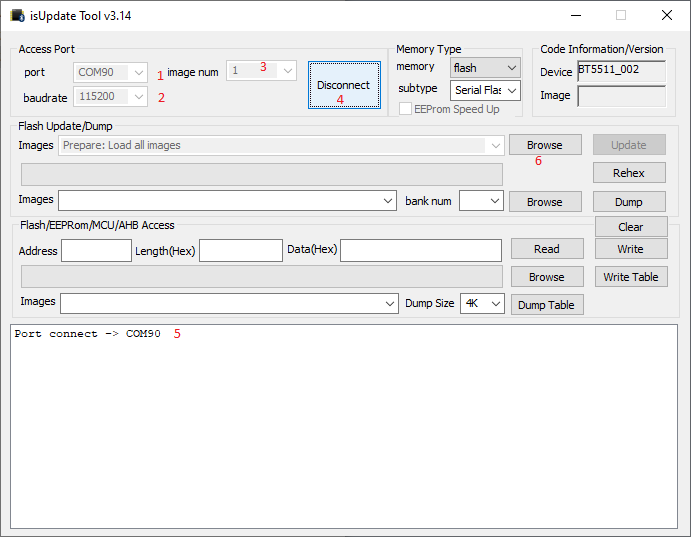Screen dimensions: 691x537
Task: Open the Dump Size 4K dropdown
Action: click(482, 303)
